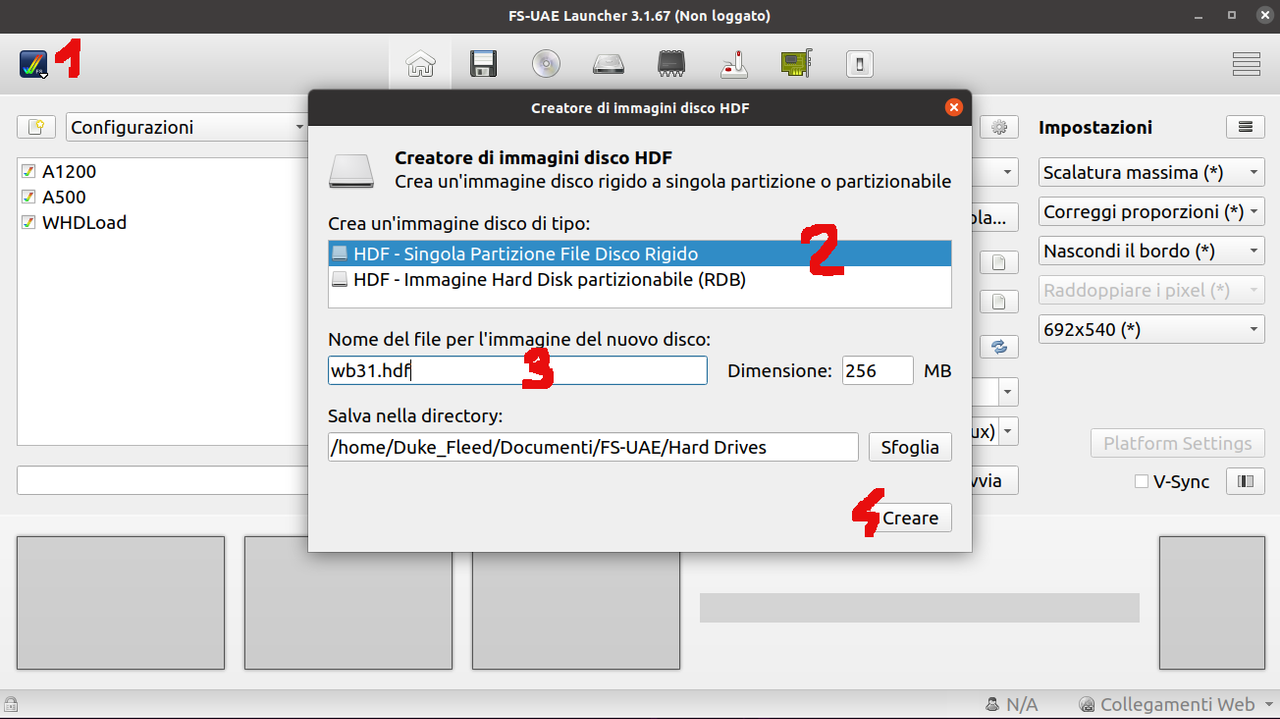The height and width of the screenshot is (719, 1280).
Task: Click the blue refresh arrows icon
Action: (x=999, y=346)
